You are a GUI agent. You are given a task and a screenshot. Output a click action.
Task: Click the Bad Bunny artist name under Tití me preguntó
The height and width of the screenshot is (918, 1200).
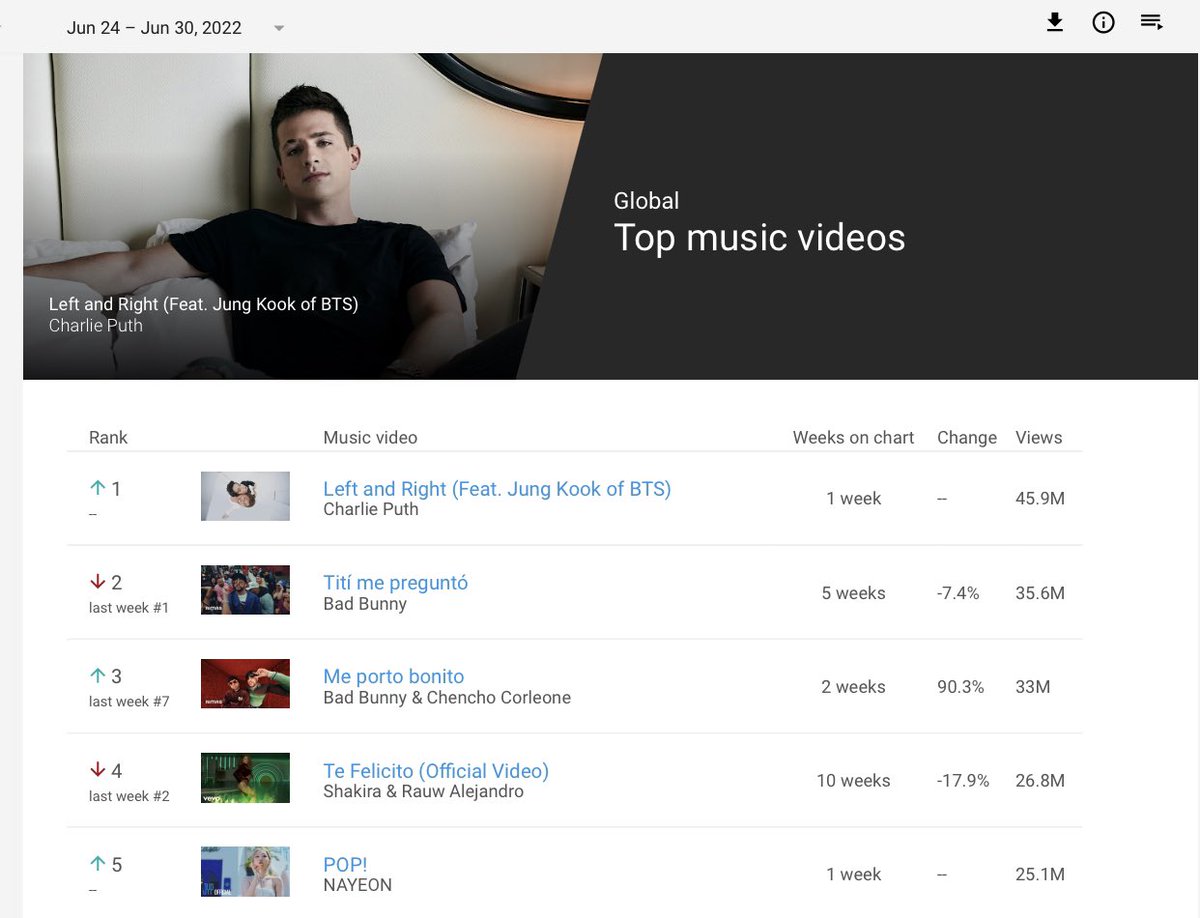click(x=365, y=604)
